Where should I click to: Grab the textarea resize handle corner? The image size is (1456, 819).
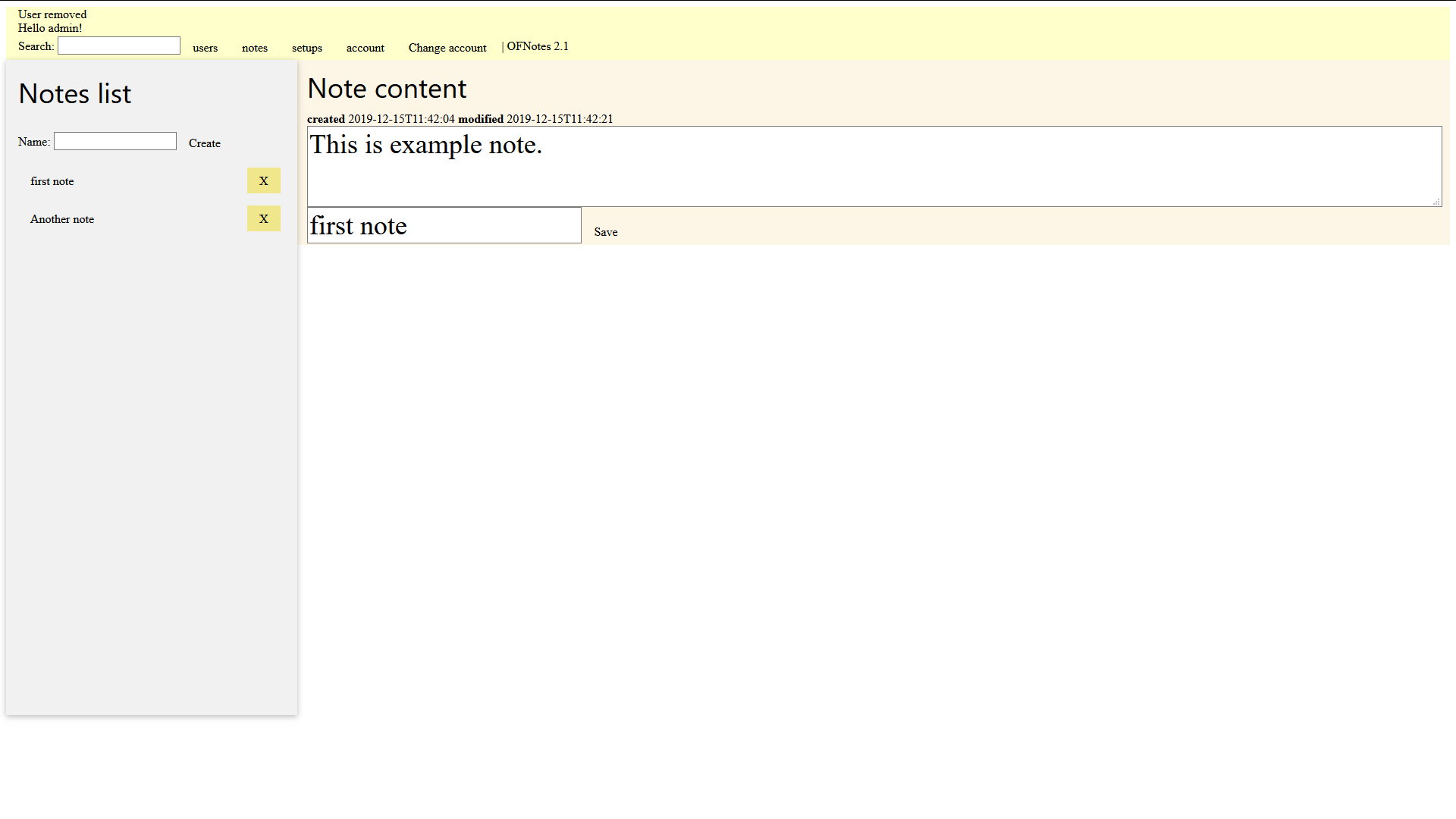(1436, 202)
